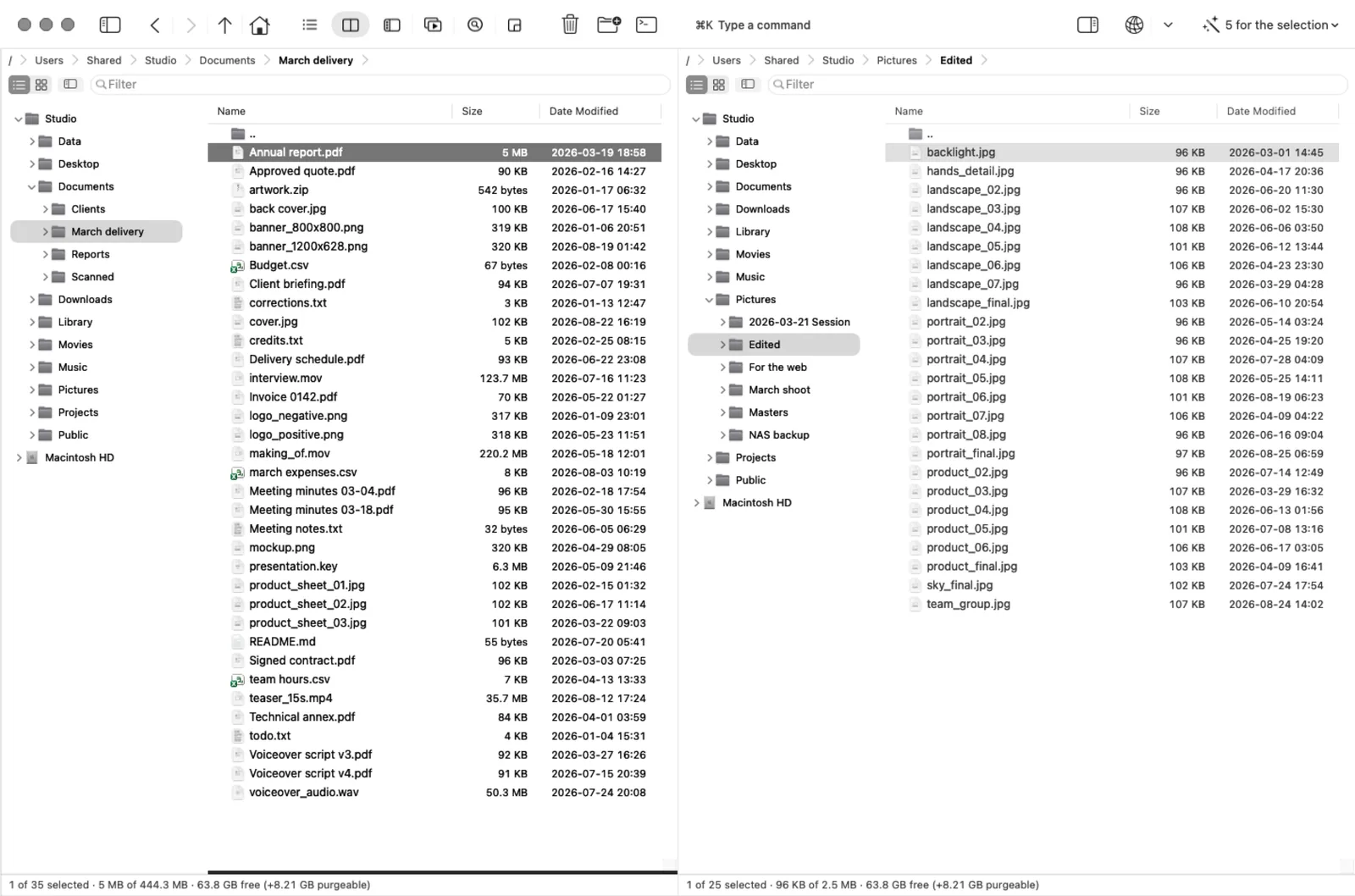Go to the parent folder with up arrow
The width and height of the screenshot is (1355, 896).
tap(224, 25)
